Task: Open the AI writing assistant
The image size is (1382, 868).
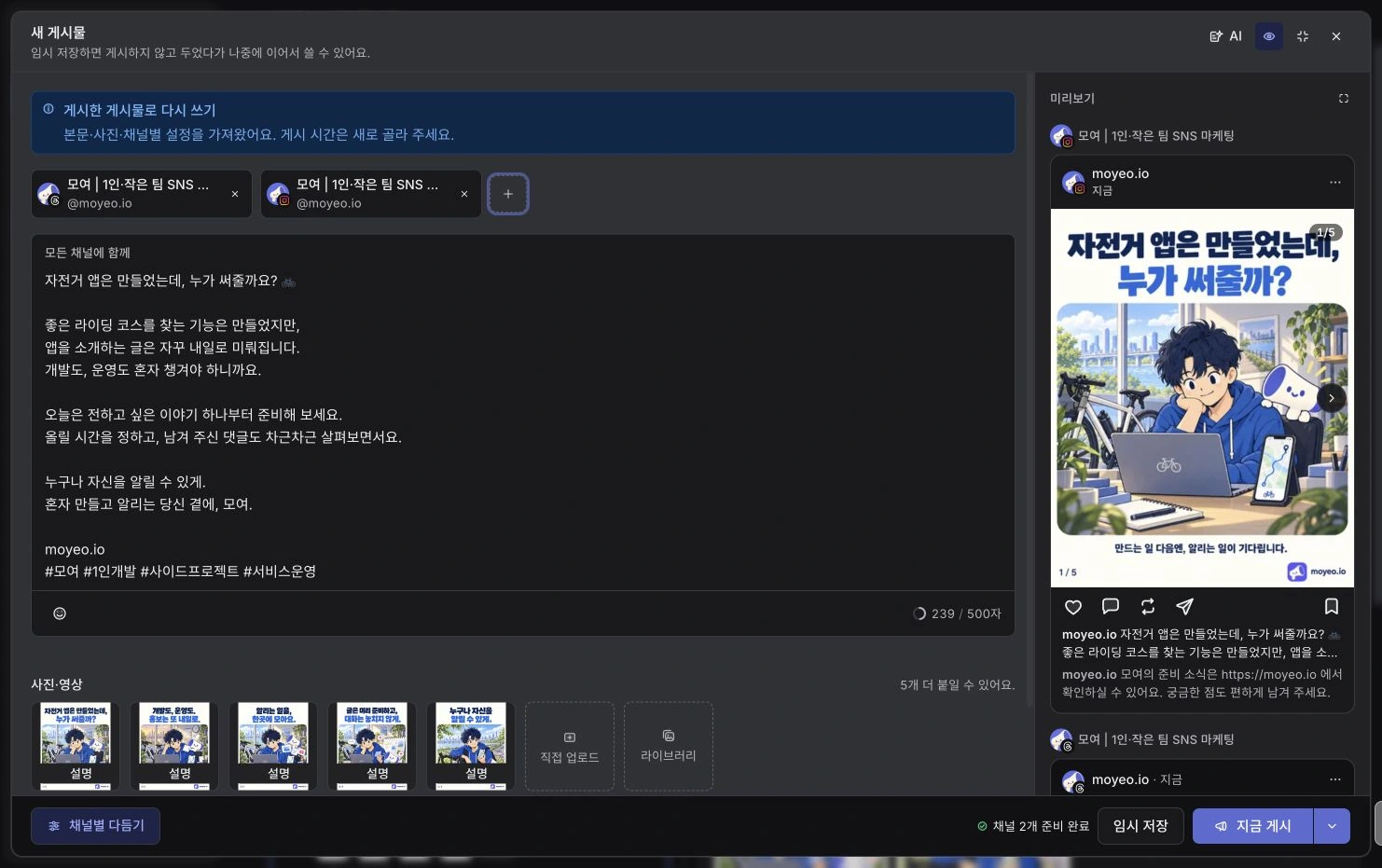Action: pyautogui.click(x=1225, y=36)
